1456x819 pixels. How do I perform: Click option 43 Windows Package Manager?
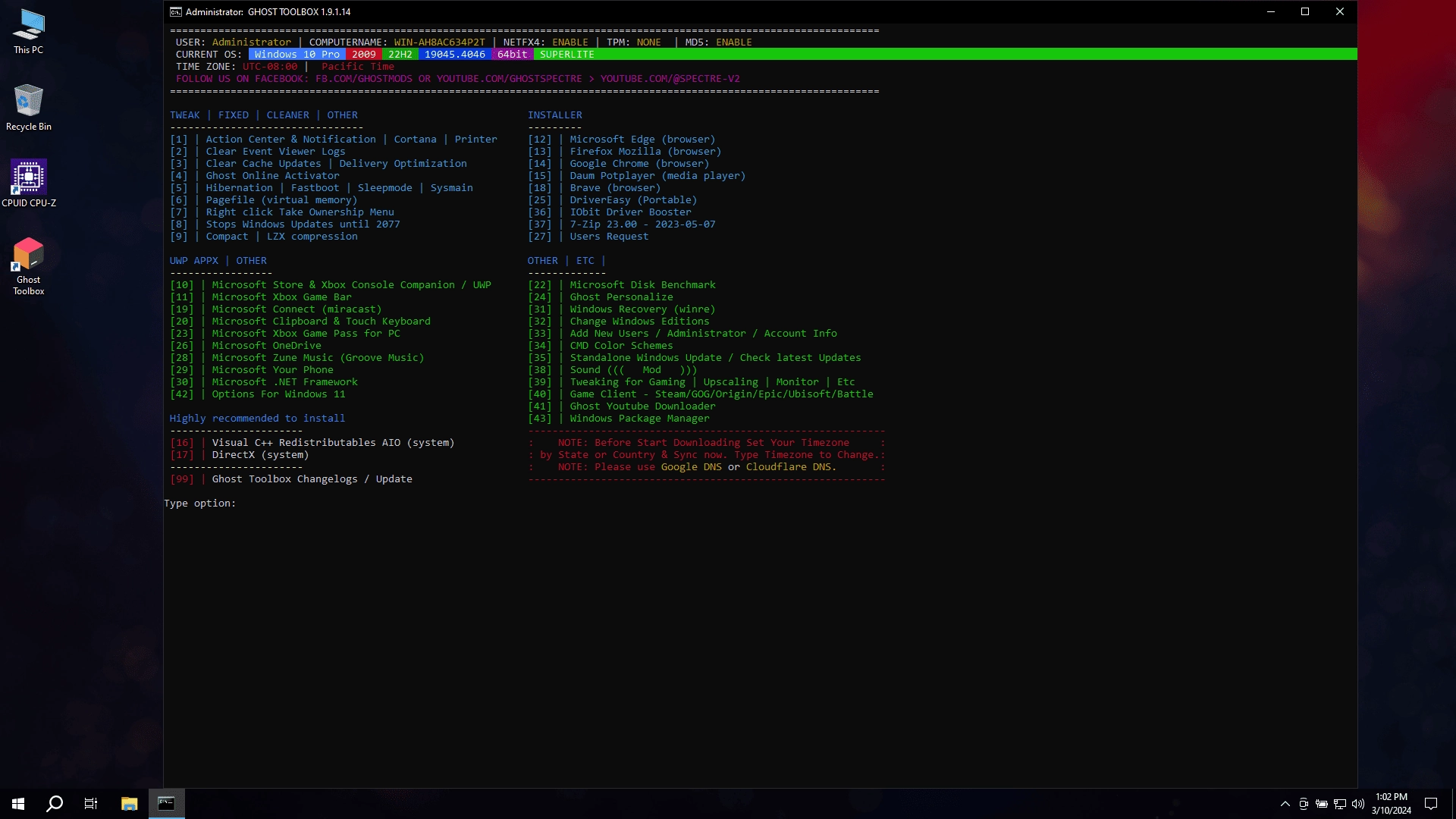click(619, 419)
